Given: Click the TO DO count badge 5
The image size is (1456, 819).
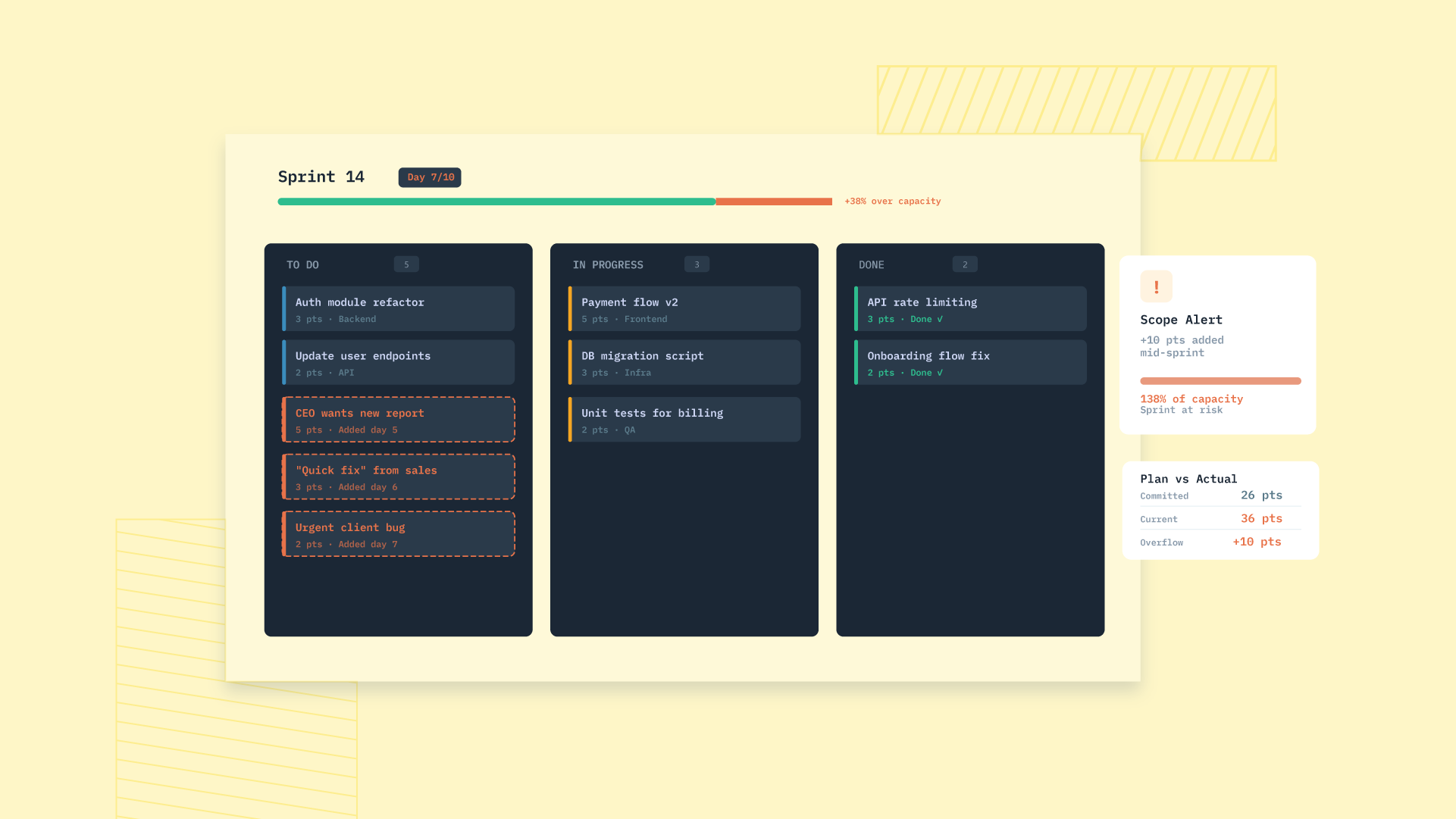Looking at the screenshot, I should point(406,264).
